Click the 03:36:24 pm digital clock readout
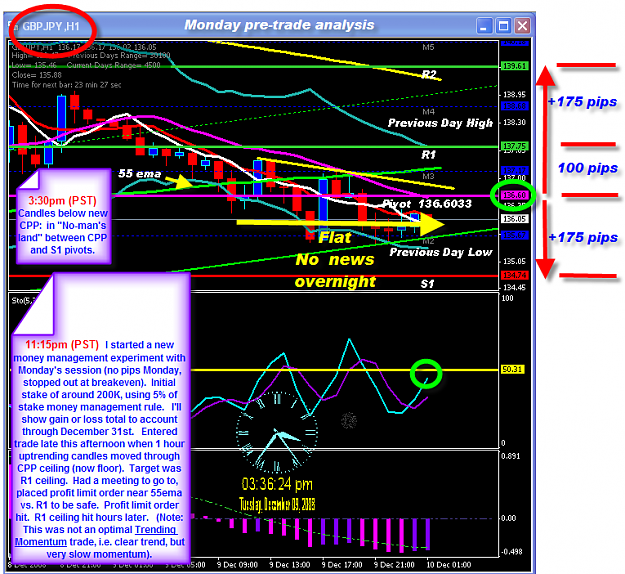This screenshot has width=625, height=574. coord(277,484)
